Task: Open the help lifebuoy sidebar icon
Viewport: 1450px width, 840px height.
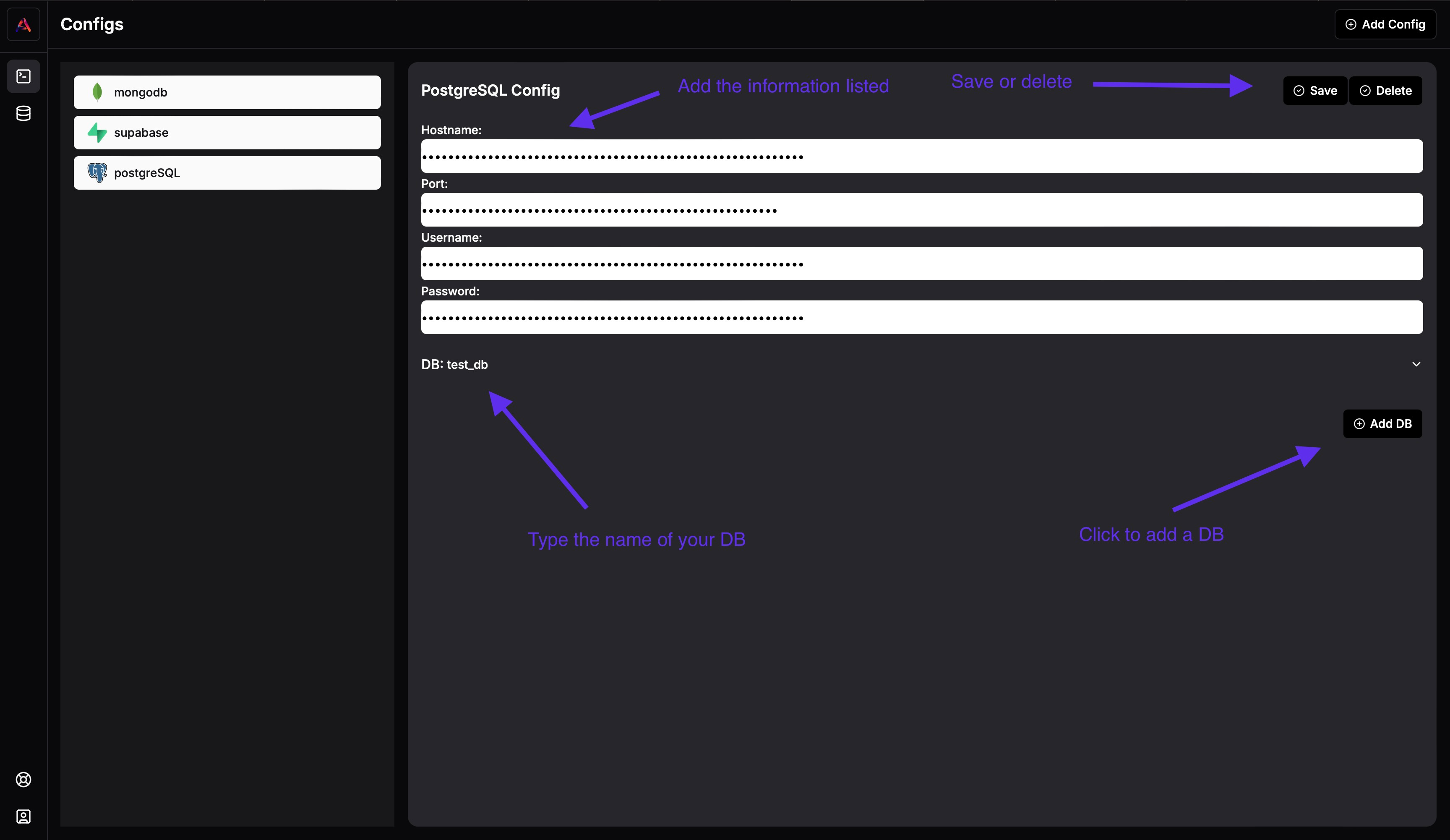Action: [x=23, y=780]
